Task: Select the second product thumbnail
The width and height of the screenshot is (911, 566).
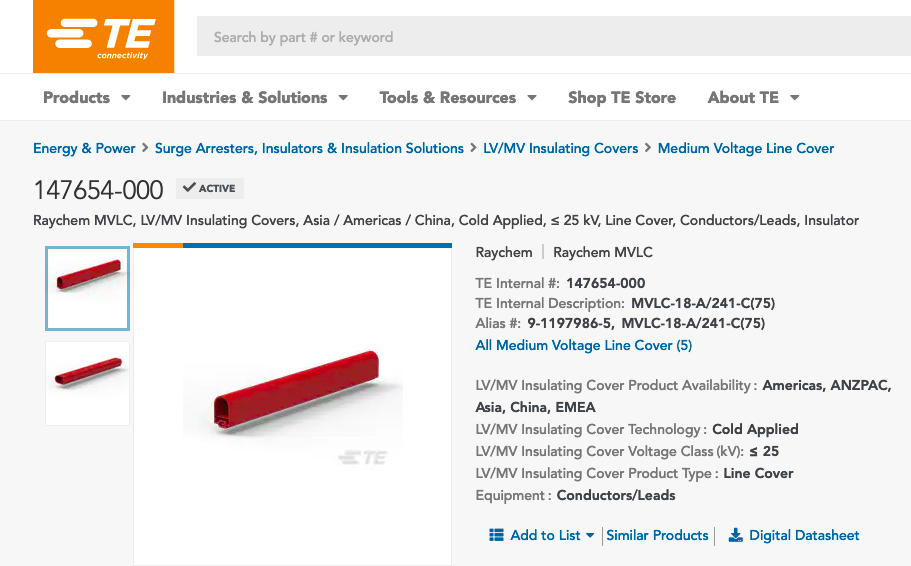Action: 88,382
